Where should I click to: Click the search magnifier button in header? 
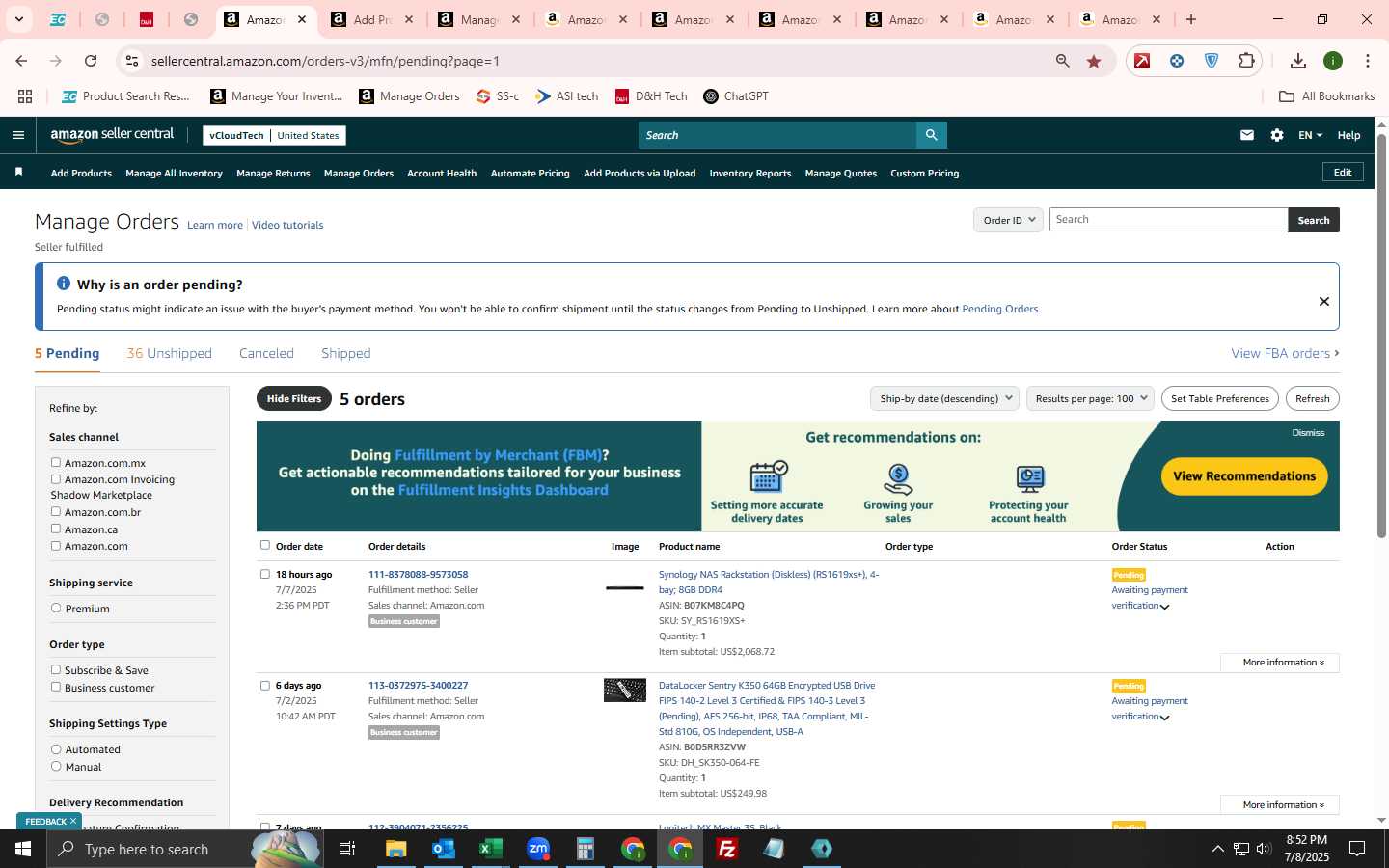point(931,135)
